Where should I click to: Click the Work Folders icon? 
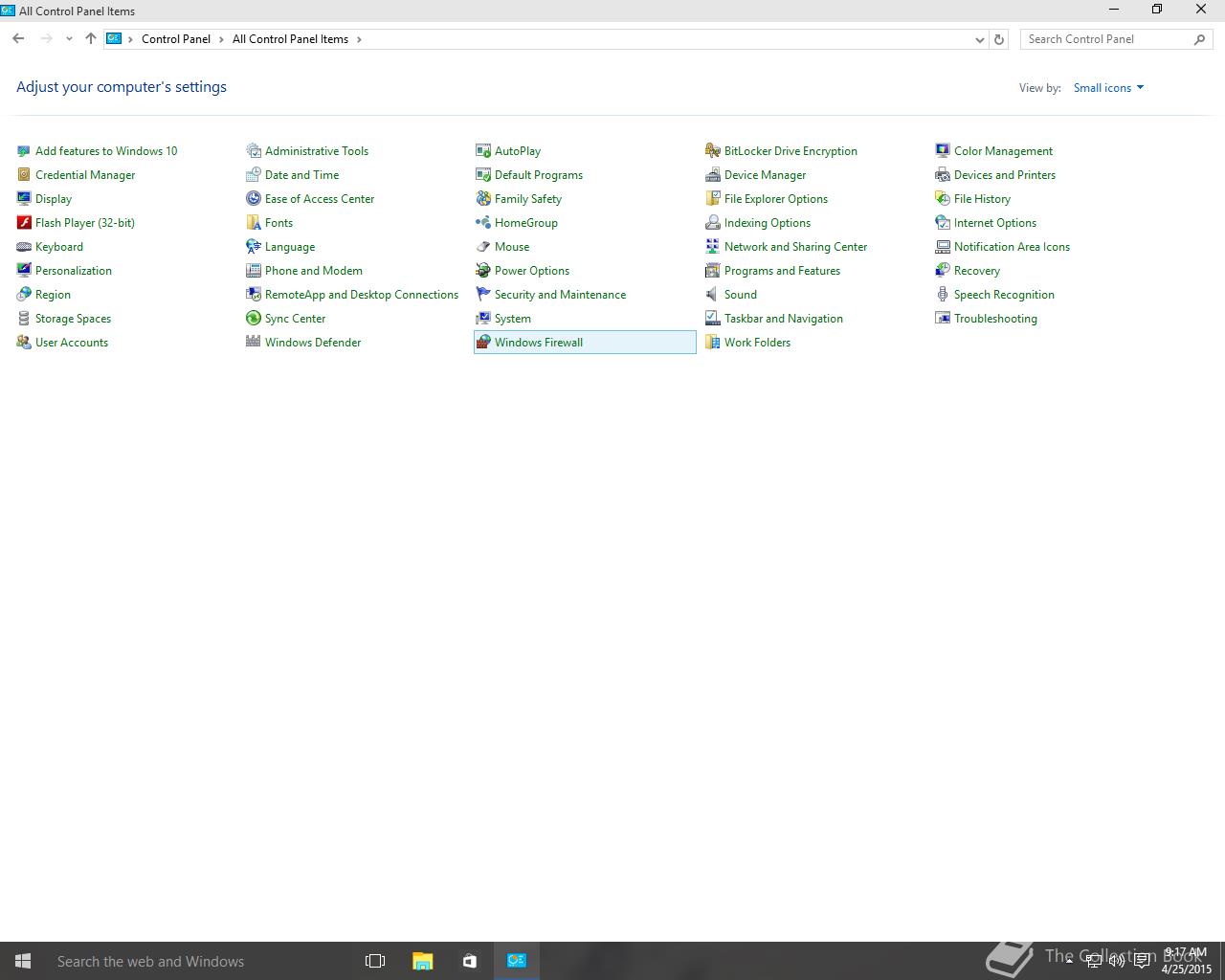[713, 342]
